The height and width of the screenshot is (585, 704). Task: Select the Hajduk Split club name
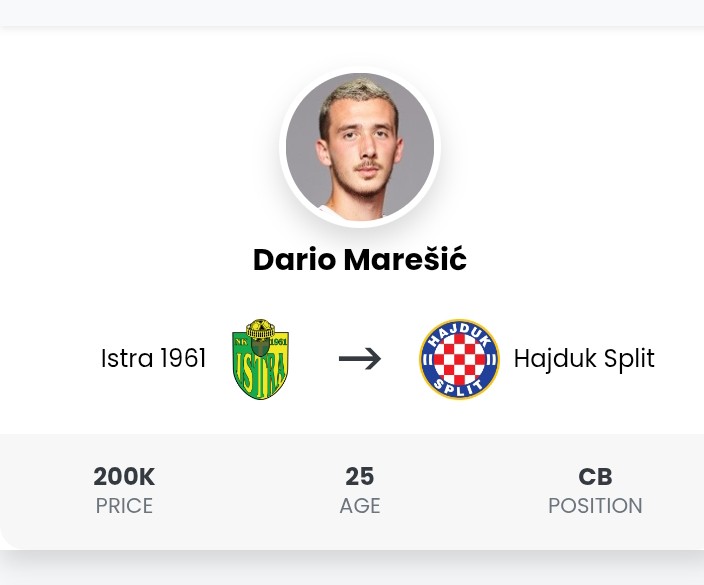[x=584, y=359]
